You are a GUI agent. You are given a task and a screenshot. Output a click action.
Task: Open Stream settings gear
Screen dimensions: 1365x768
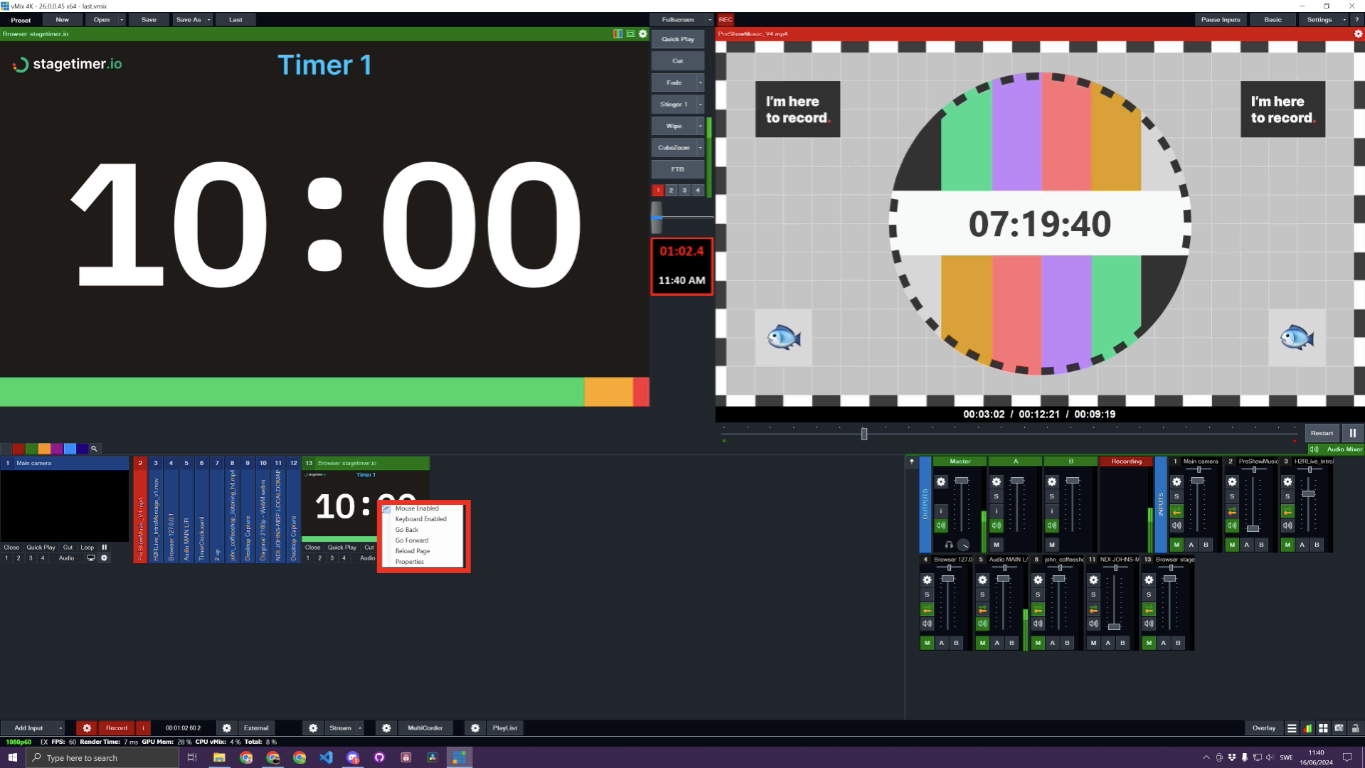[313, 728]
